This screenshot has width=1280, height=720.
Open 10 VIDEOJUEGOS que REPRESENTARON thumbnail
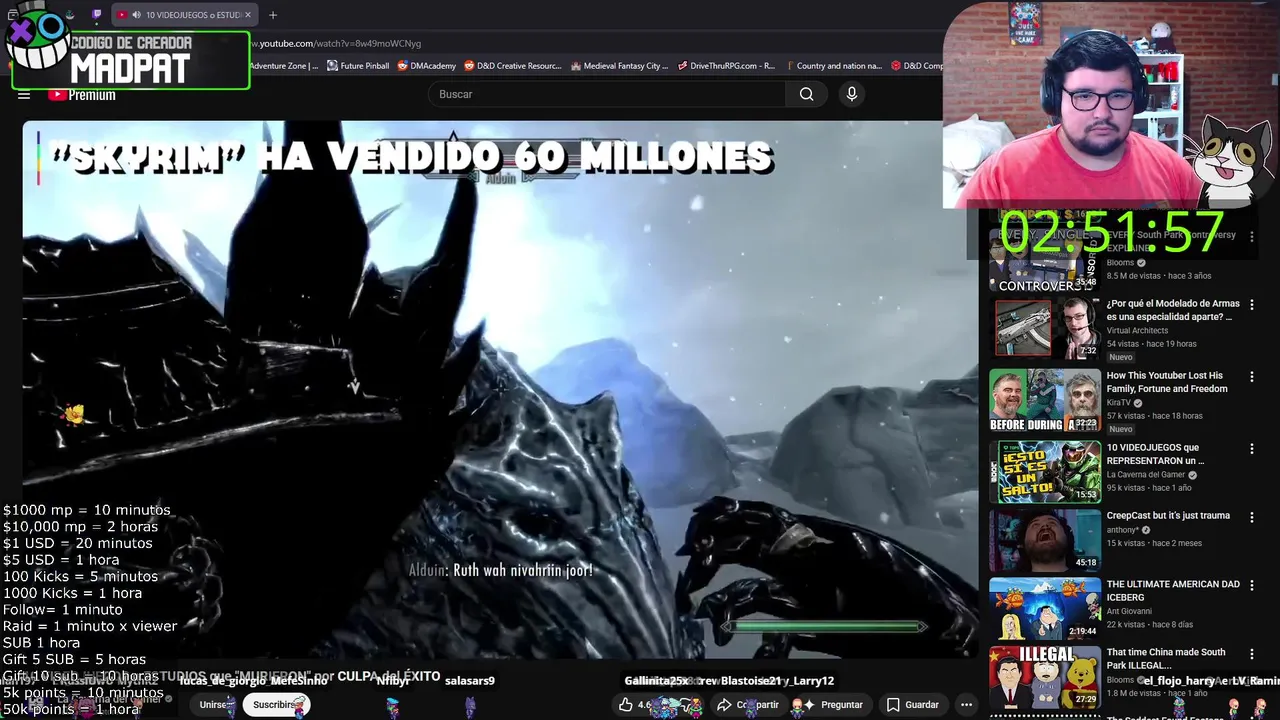point(1045,472)
